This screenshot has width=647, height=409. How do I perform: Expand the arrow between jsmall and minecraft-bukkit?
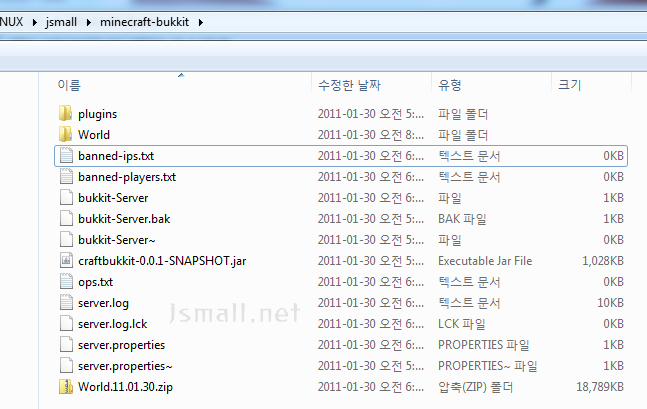89,22
